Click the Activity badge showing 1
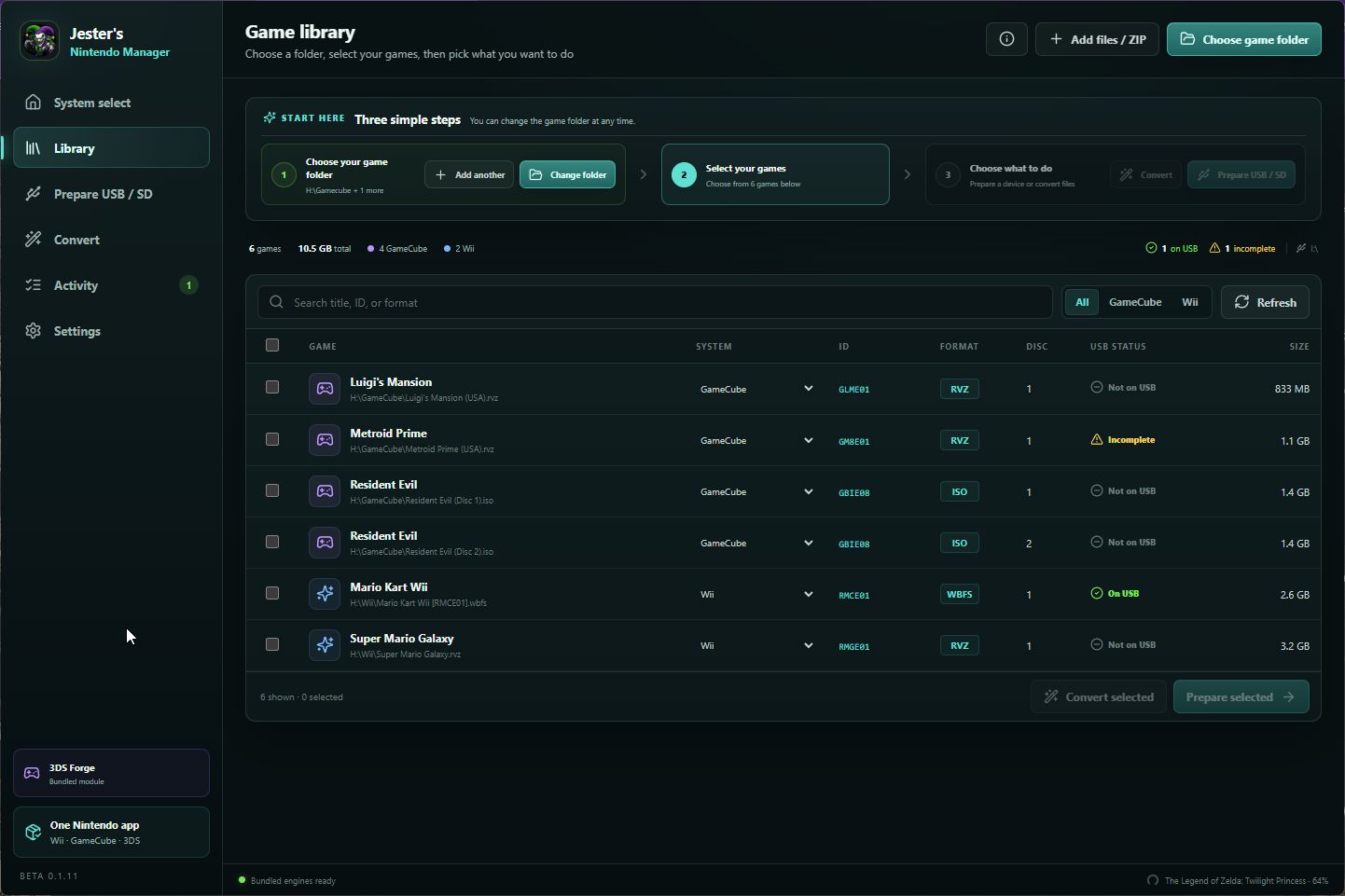This screenshot has width=1345, height=896. coord(188,285)
